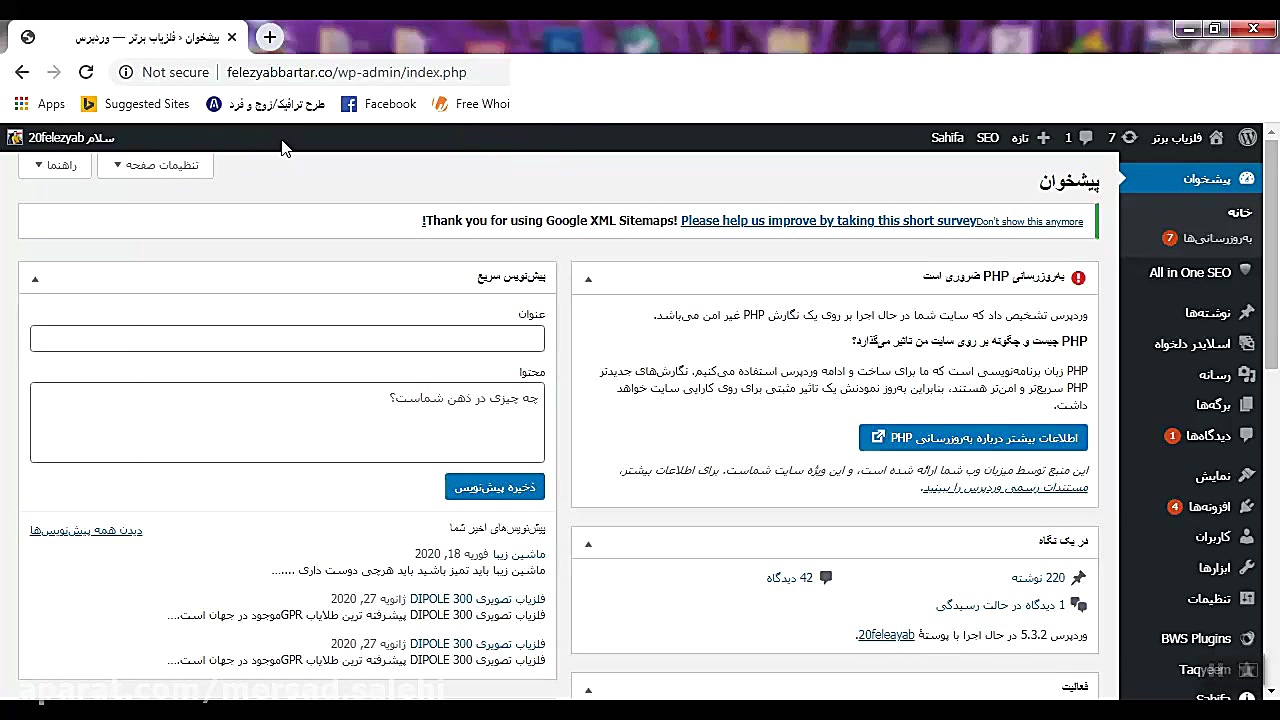Open دیدگاه‌ها (Comments) showing 1 pending
The width and height of the screenshot is (1280, 720).
1211,436
